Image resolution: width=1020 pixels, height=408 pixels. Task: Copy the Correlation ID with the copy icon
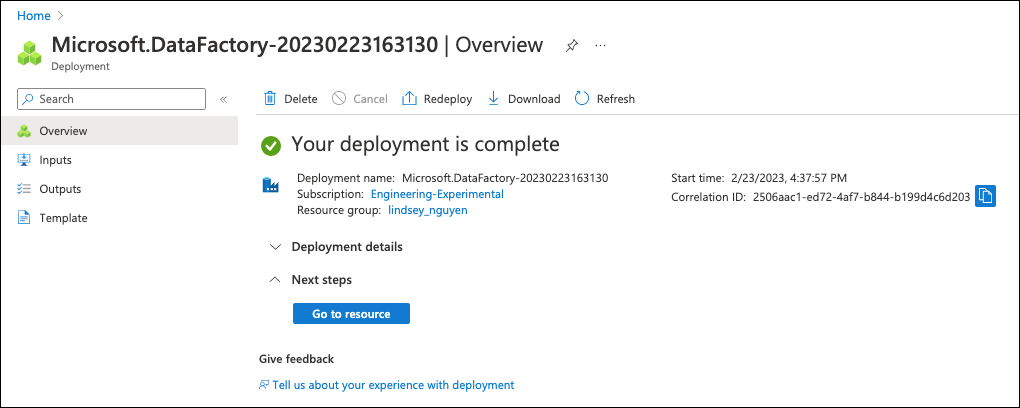tap(986, 196)
